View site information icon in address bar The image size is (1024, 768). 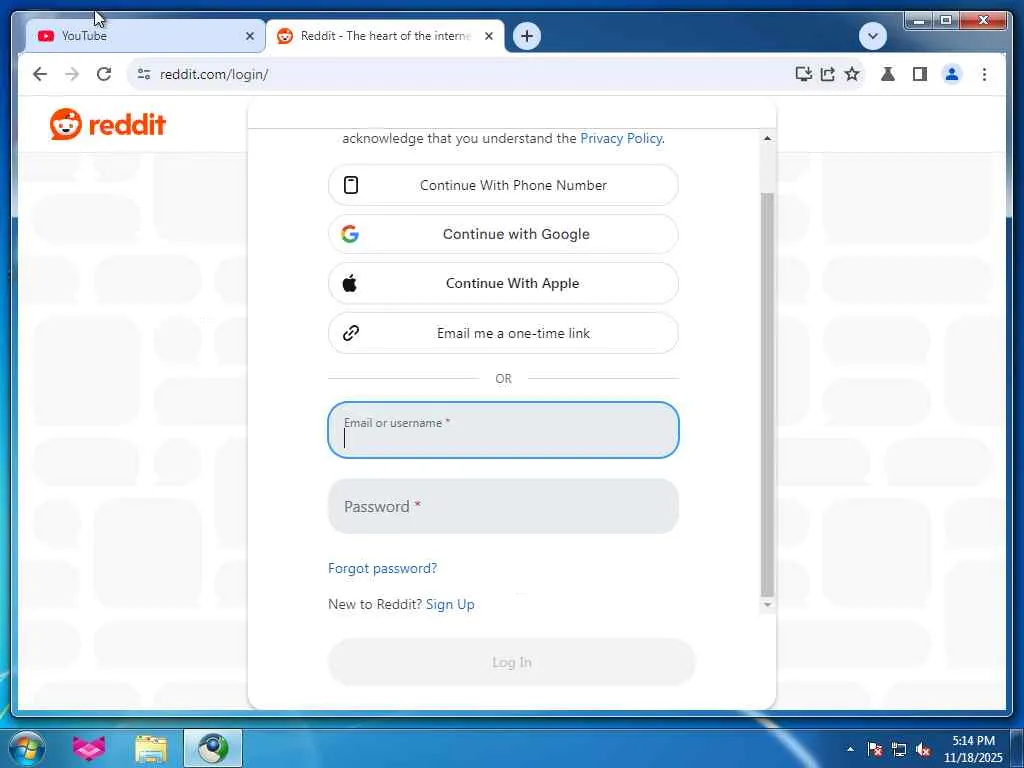tap(144, 74)
